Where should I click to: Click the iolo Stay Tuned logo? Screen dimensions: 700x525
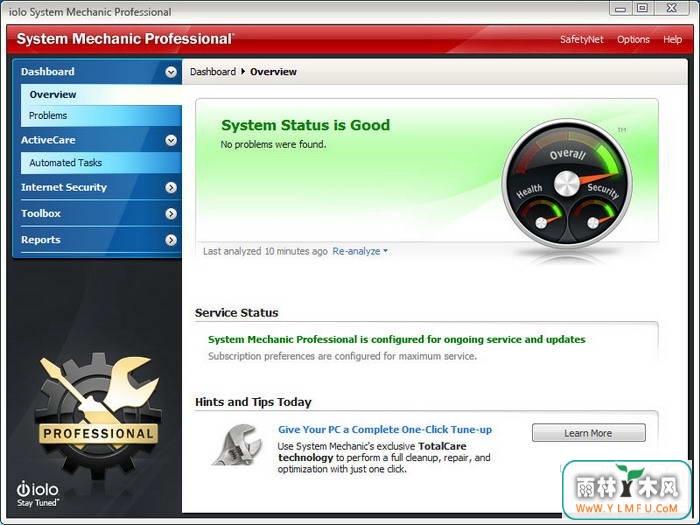38,494
